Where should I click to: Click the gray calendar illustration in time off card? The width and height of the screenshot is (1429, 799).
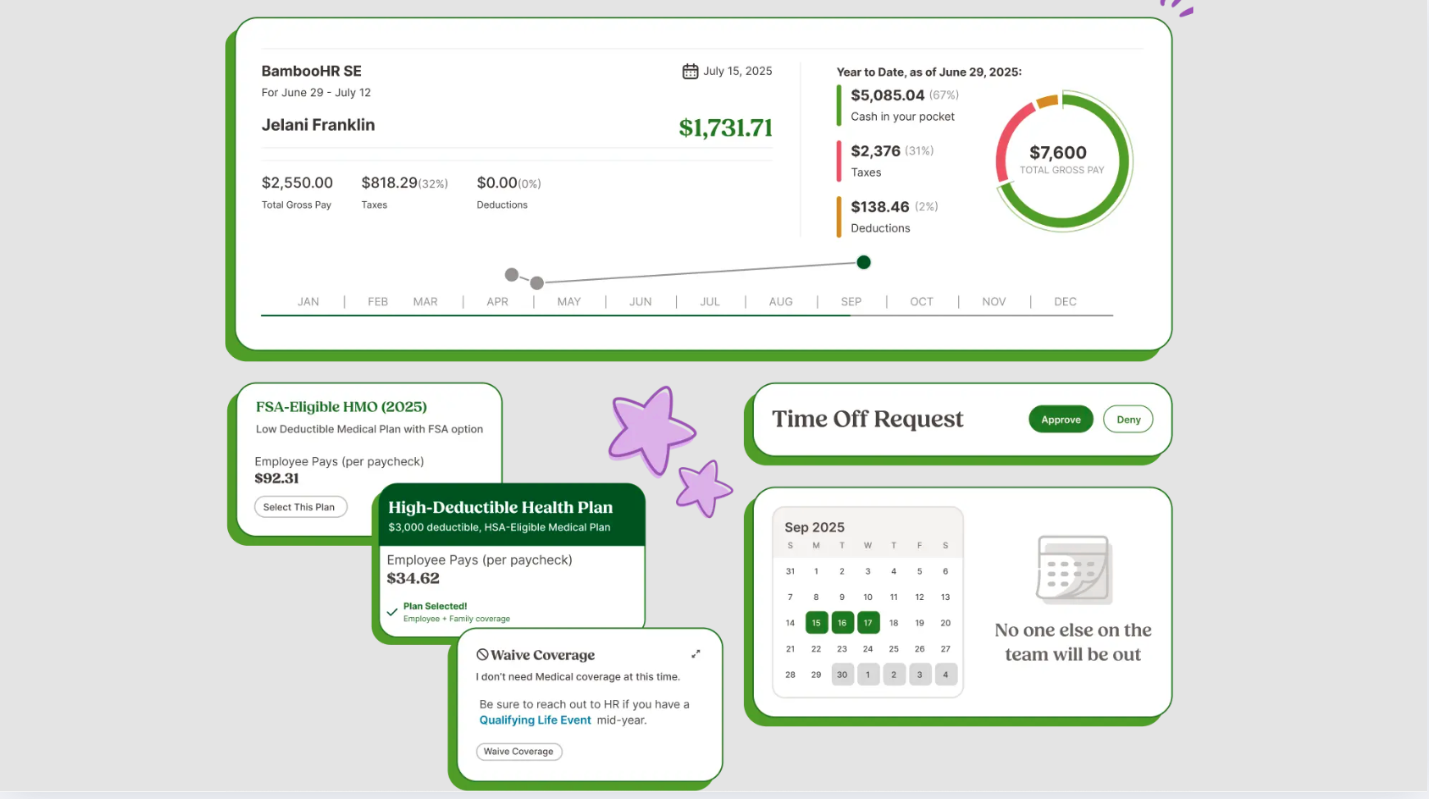pos(1073,569)
